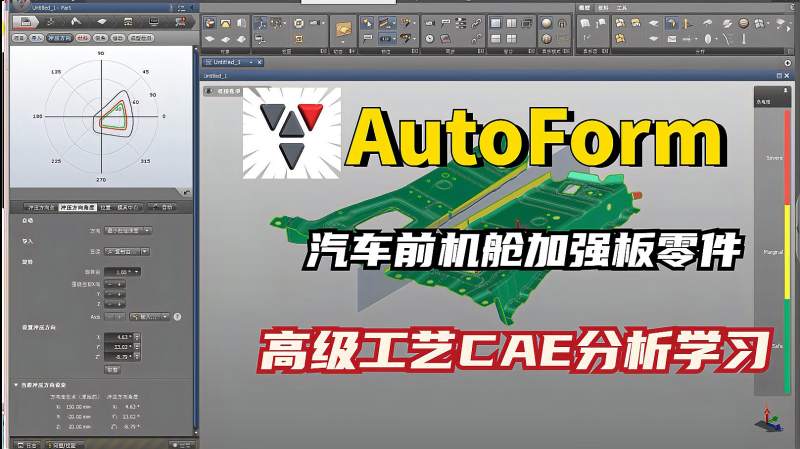Click the large gold sheet icon in ribbon
800x449 pixels.
(x=343, y=29)
